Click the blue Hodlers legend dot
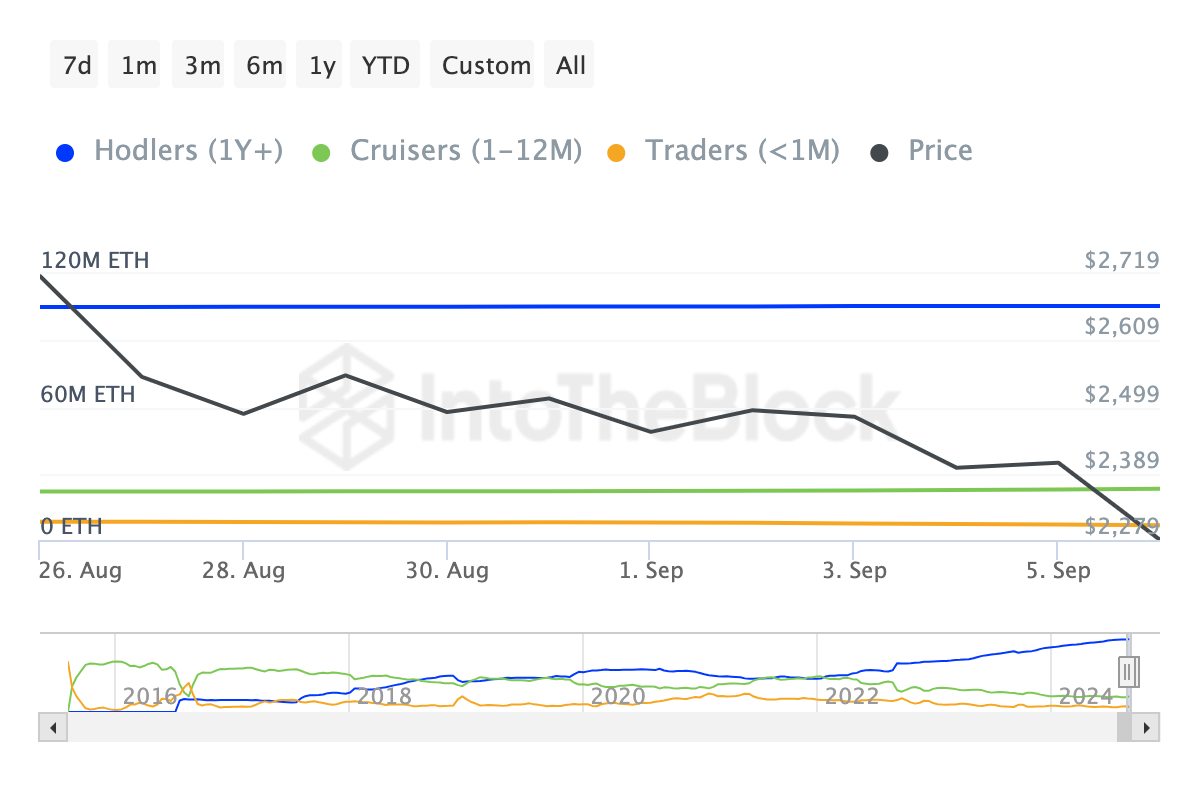The height and width of the screenshot is (800, 1200). (66, 153)
